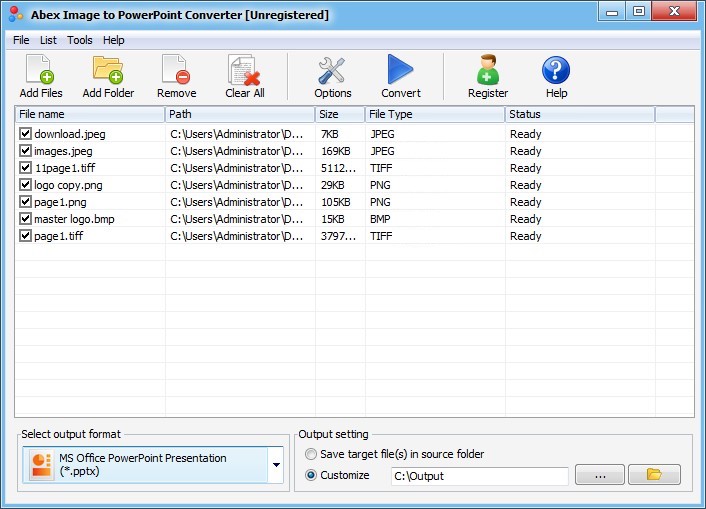Click the Add Files toolbar icon
Viewport: 706px width, 509px height.
click(x=40, y=71)
